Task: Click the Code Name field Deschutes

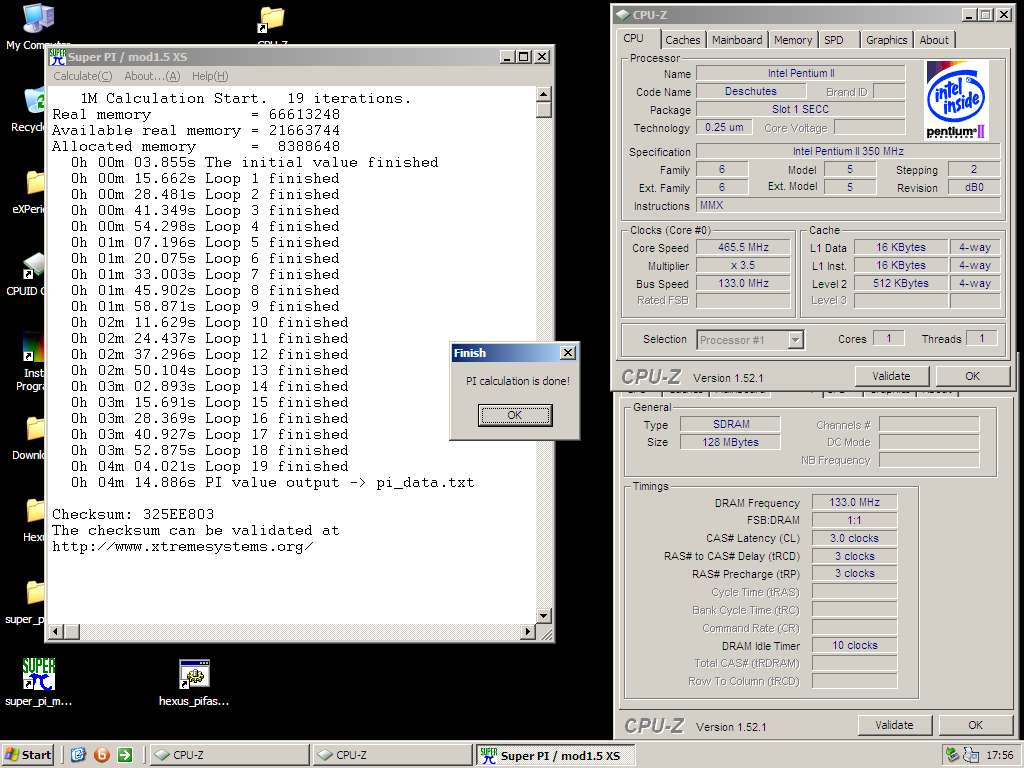Action: (x=750, y=91)
